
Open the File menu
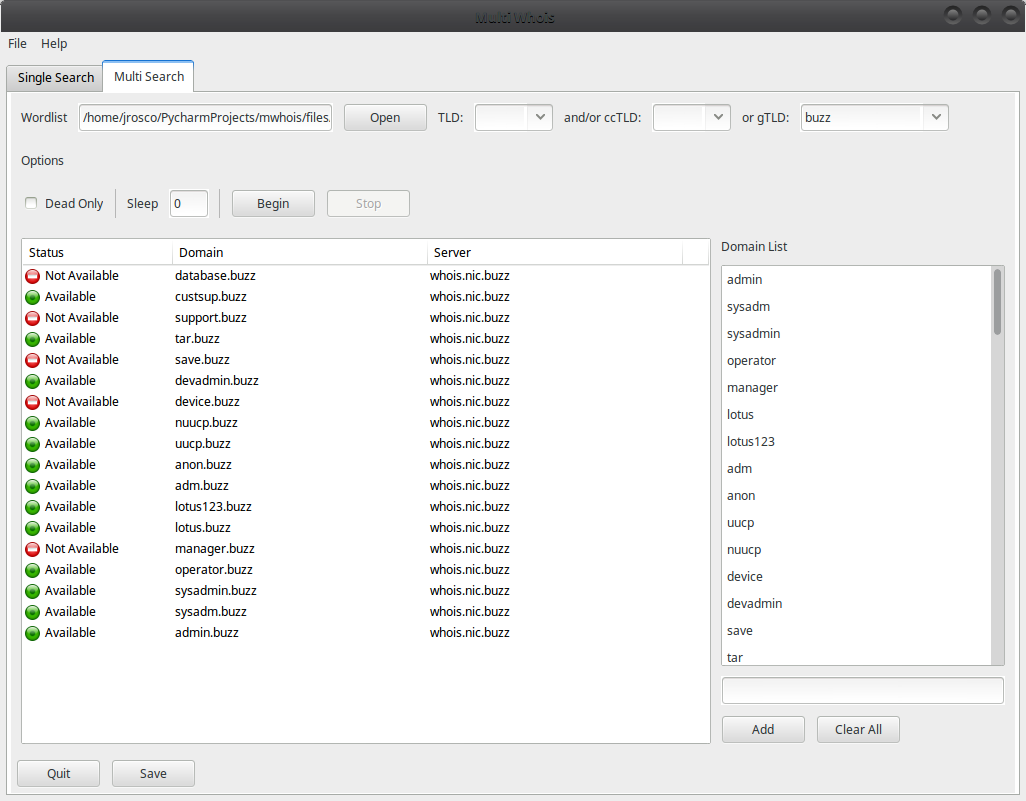click(x=18, y=44)
